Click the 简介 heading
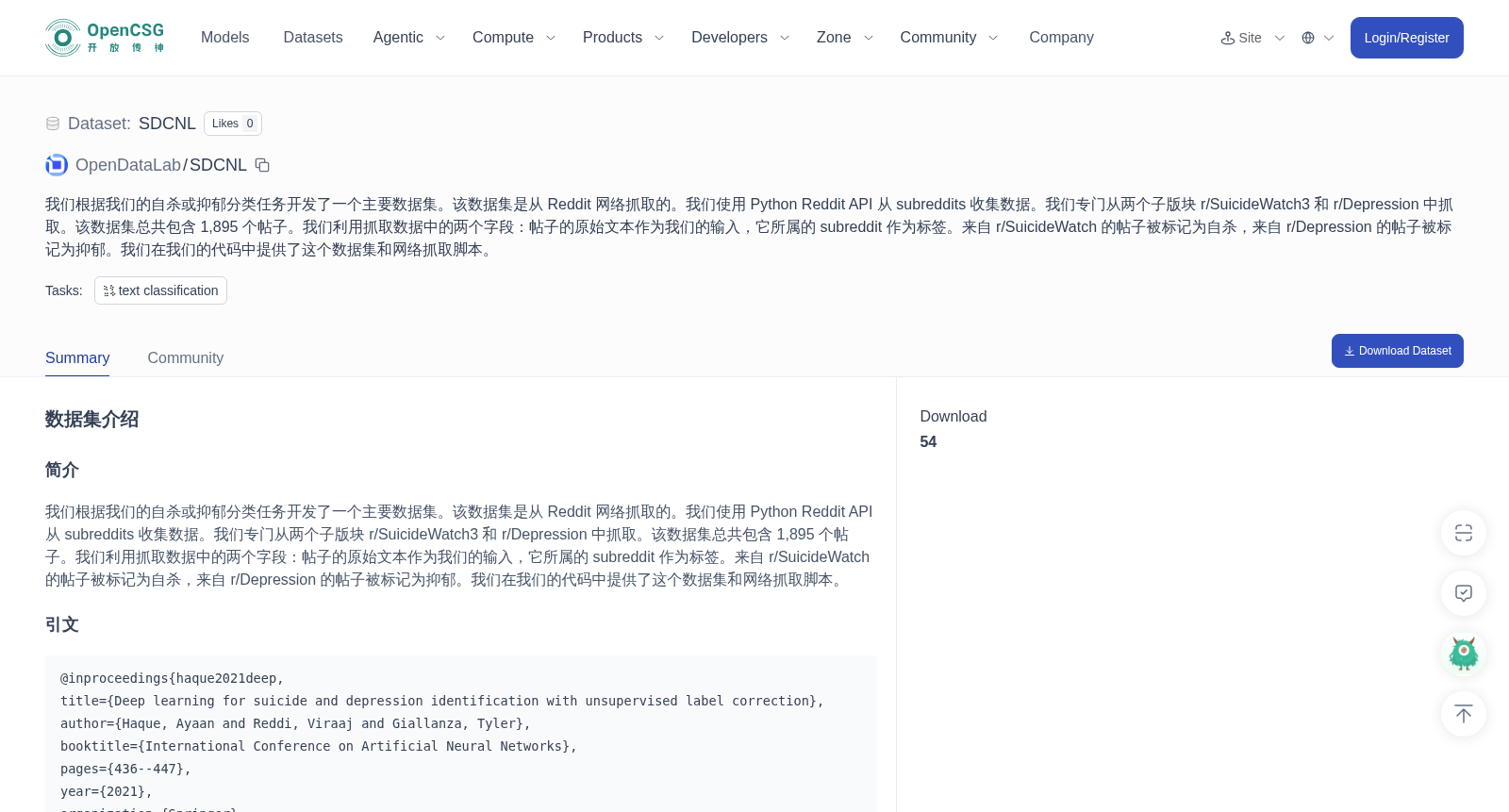The width and height of the screenshot is (1509, 812). pos(62,470)
